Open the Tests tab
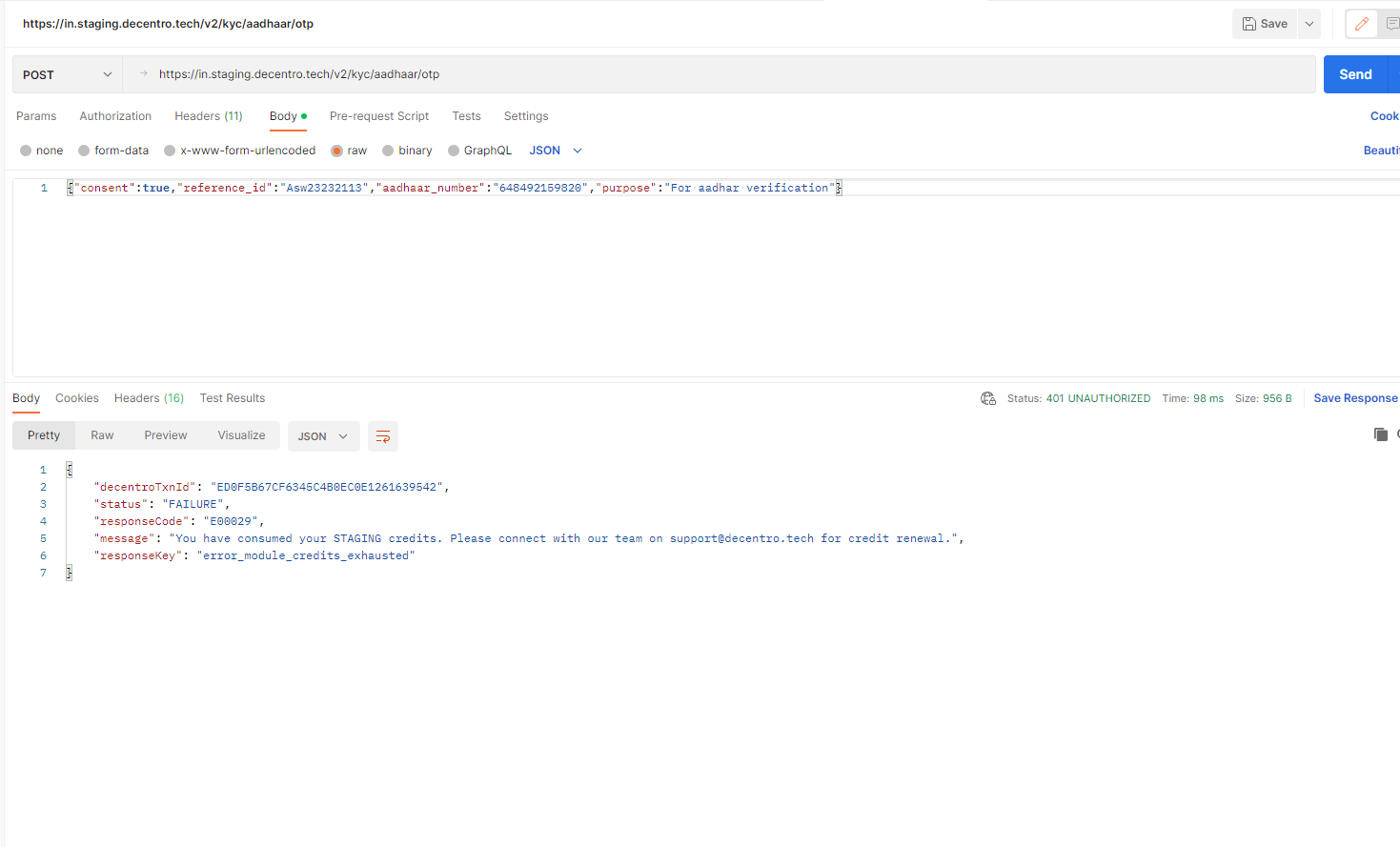Viewport: 1400px width, 847px height. 466,116
